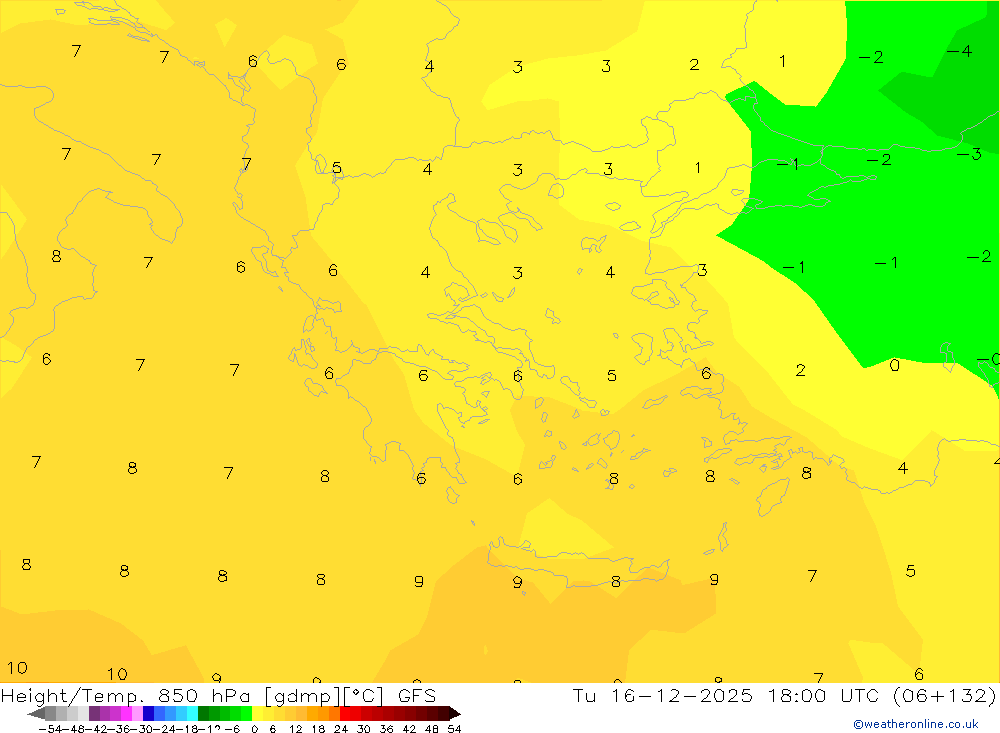Click the legend label '12' on the color scale

[295, 729]
